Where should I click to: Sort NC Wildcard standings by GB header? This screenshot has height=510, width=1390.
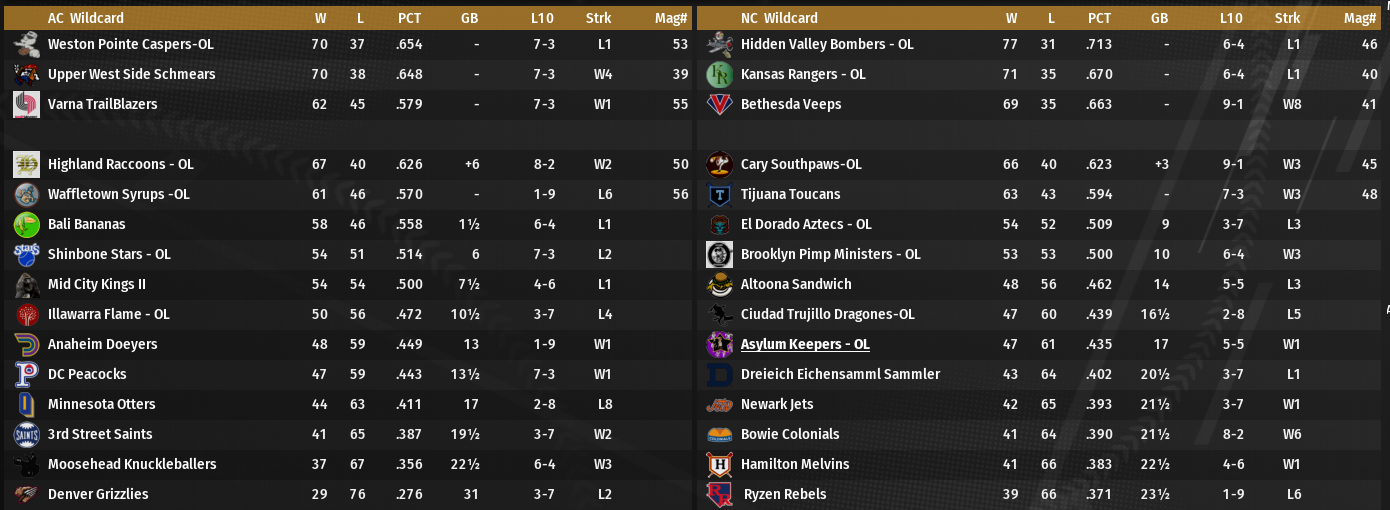coord(1159,18)
